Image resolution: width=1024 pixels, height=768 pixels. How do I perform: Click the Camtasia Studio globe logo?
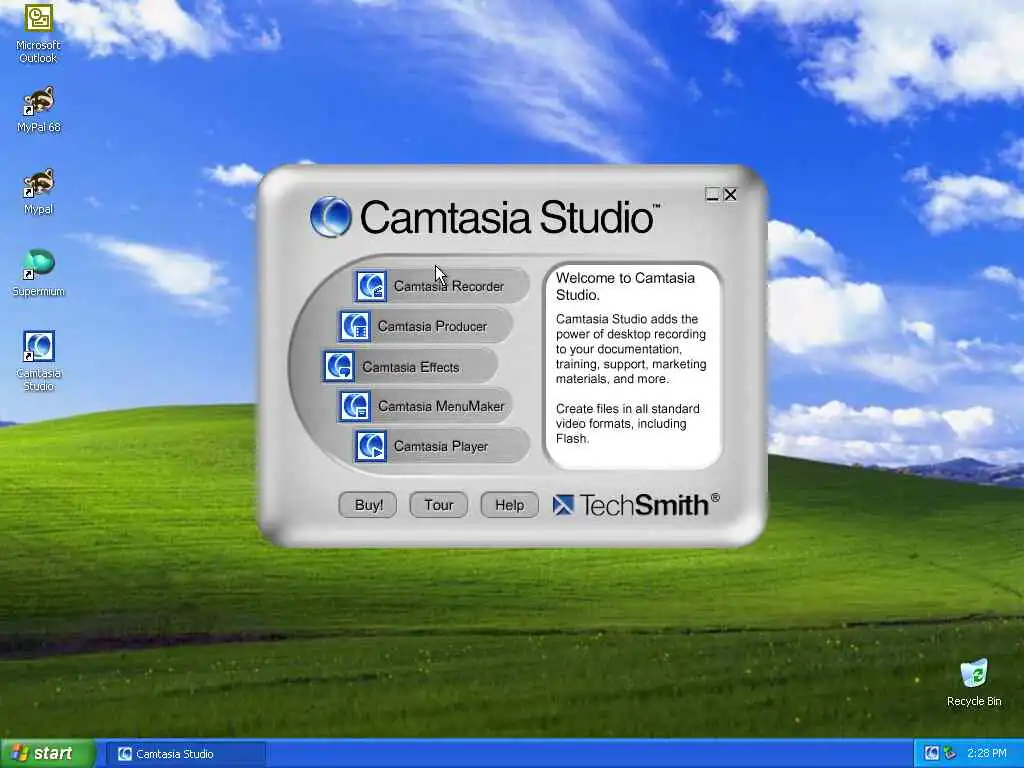tap(331, 216)
